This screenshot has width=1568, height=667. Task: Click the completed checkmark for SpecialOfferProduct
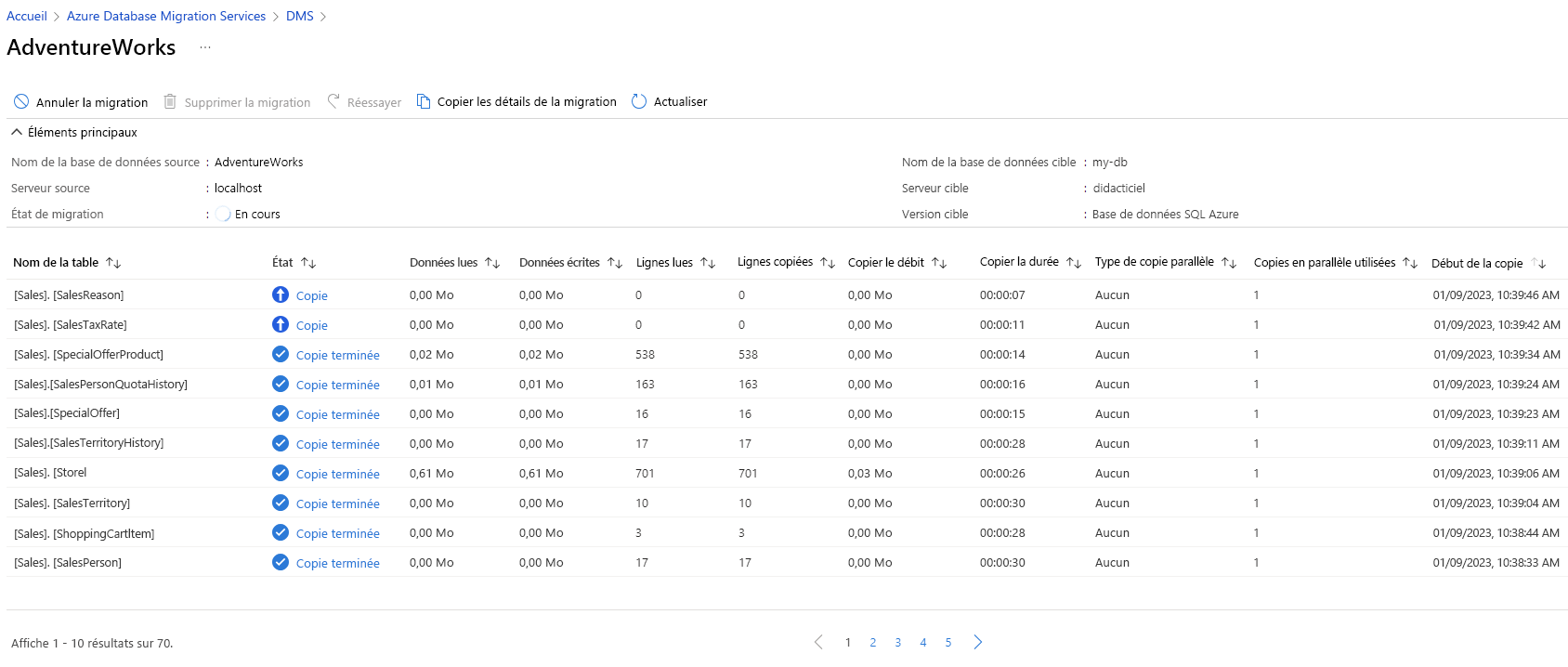281,354
